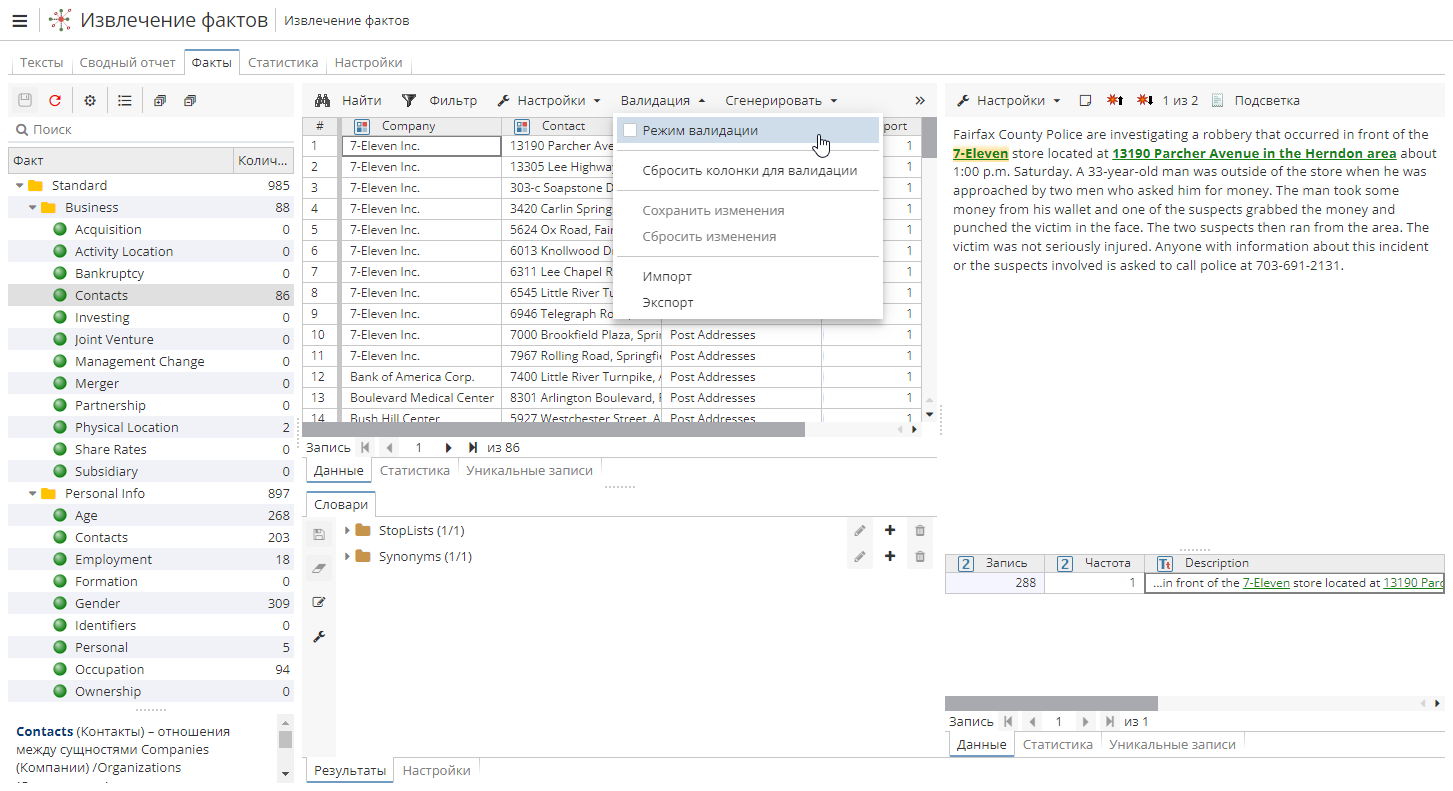Click the list view icon in facts toolbar
Screen dimensions: 1453x791
click(x=124, y=101)
